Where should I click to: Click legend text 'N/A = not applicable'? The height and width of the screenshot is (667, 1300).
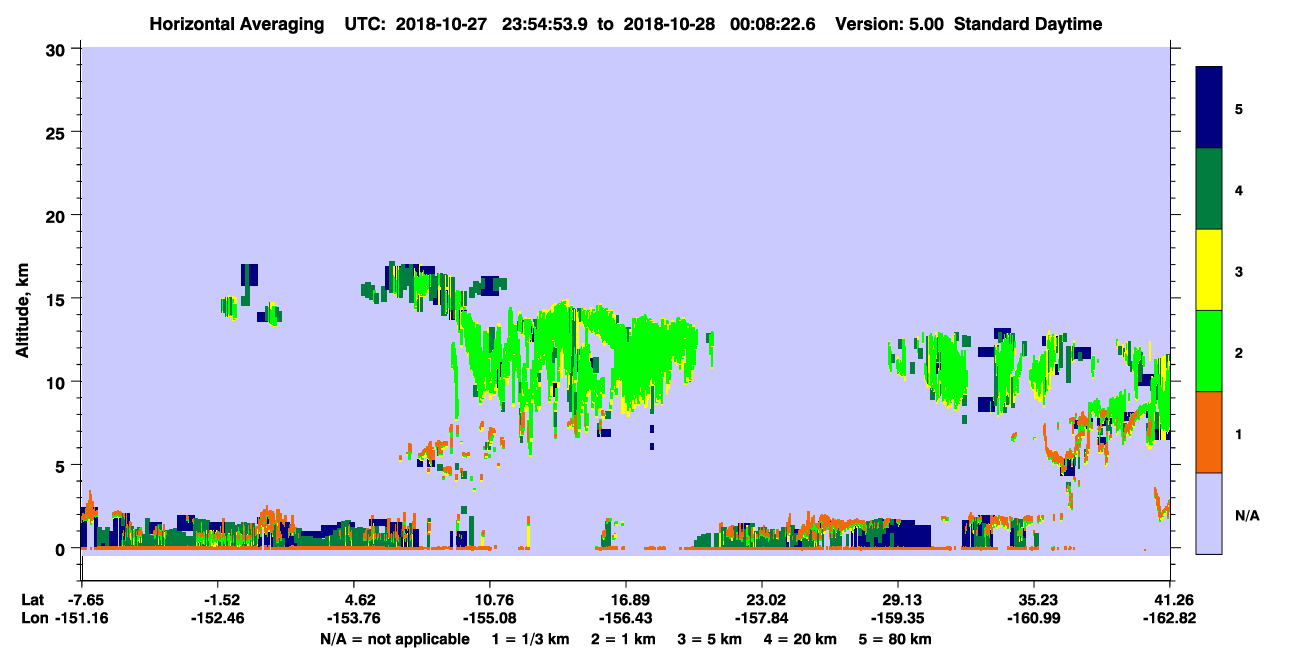pyautogui.click(x=394, y=639)
